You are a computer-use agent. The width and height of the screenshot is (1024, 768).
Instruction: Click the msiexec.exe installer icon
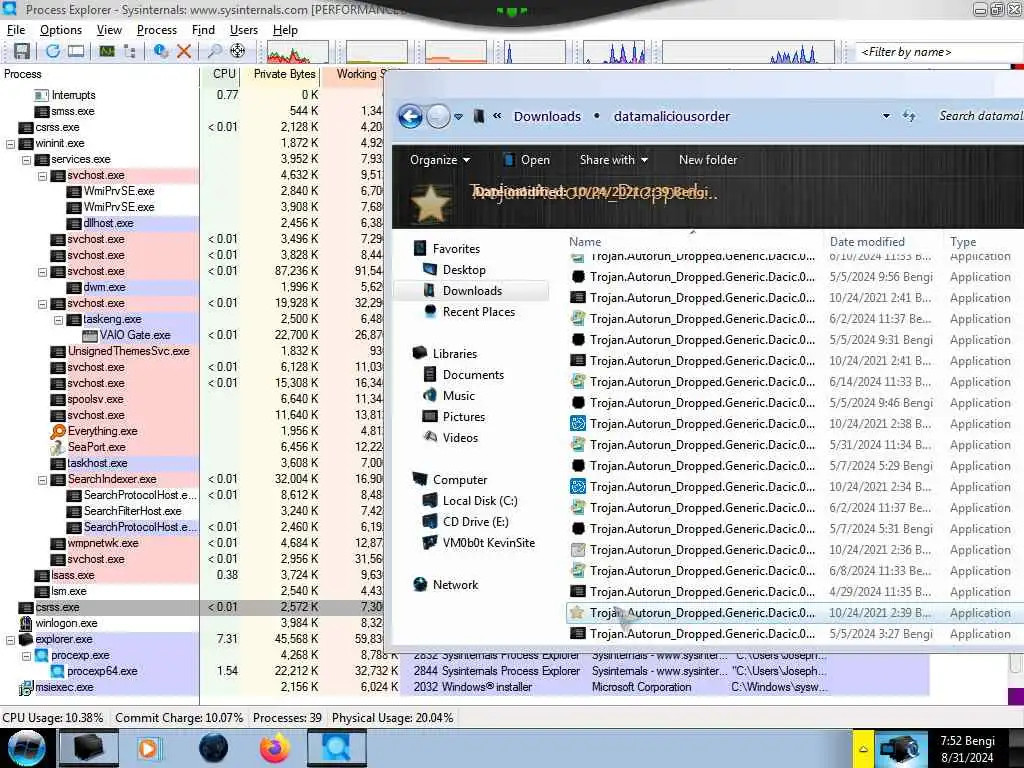(x=26, y=687)
